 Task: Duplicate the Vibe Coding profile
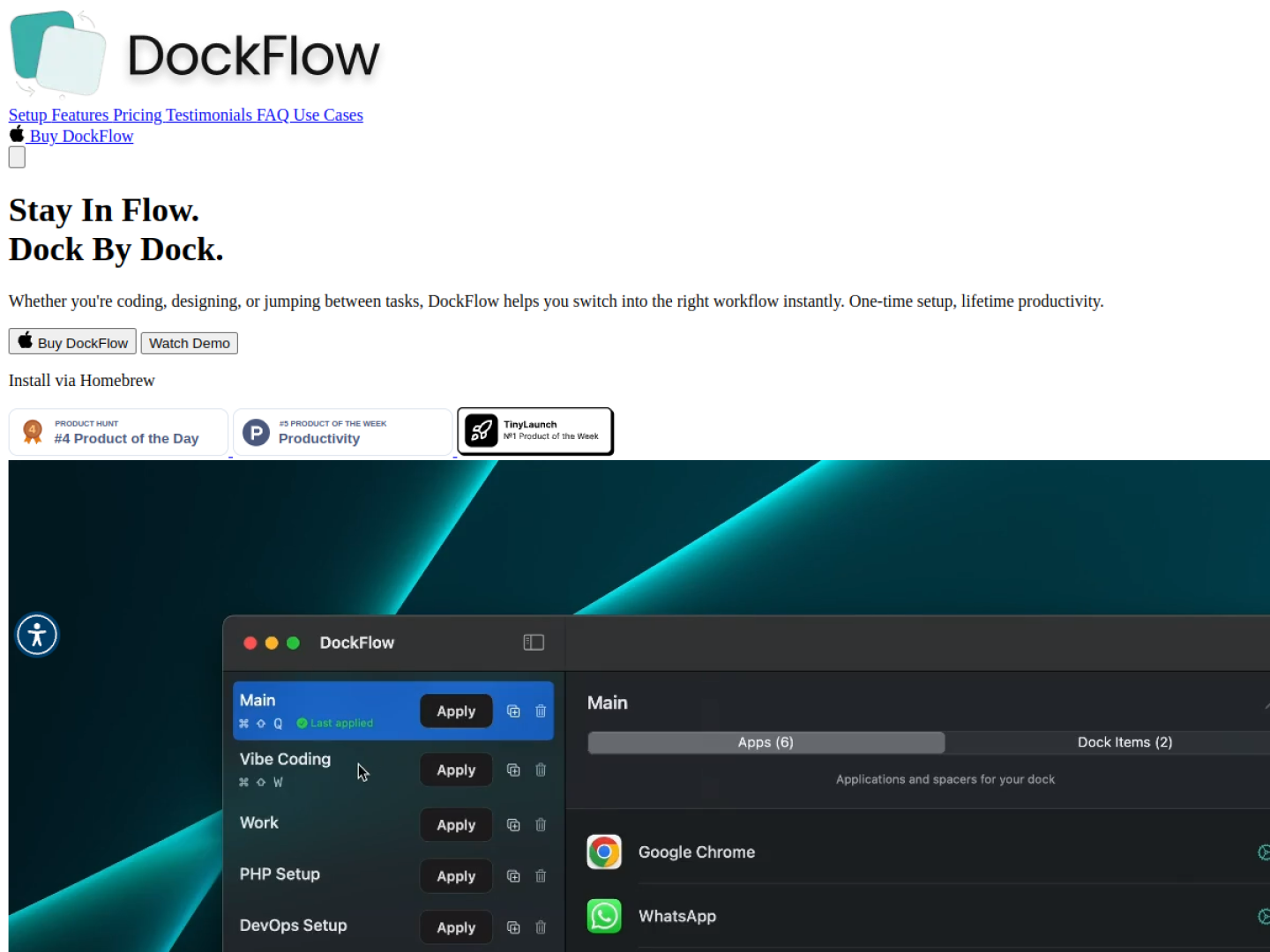513,770
